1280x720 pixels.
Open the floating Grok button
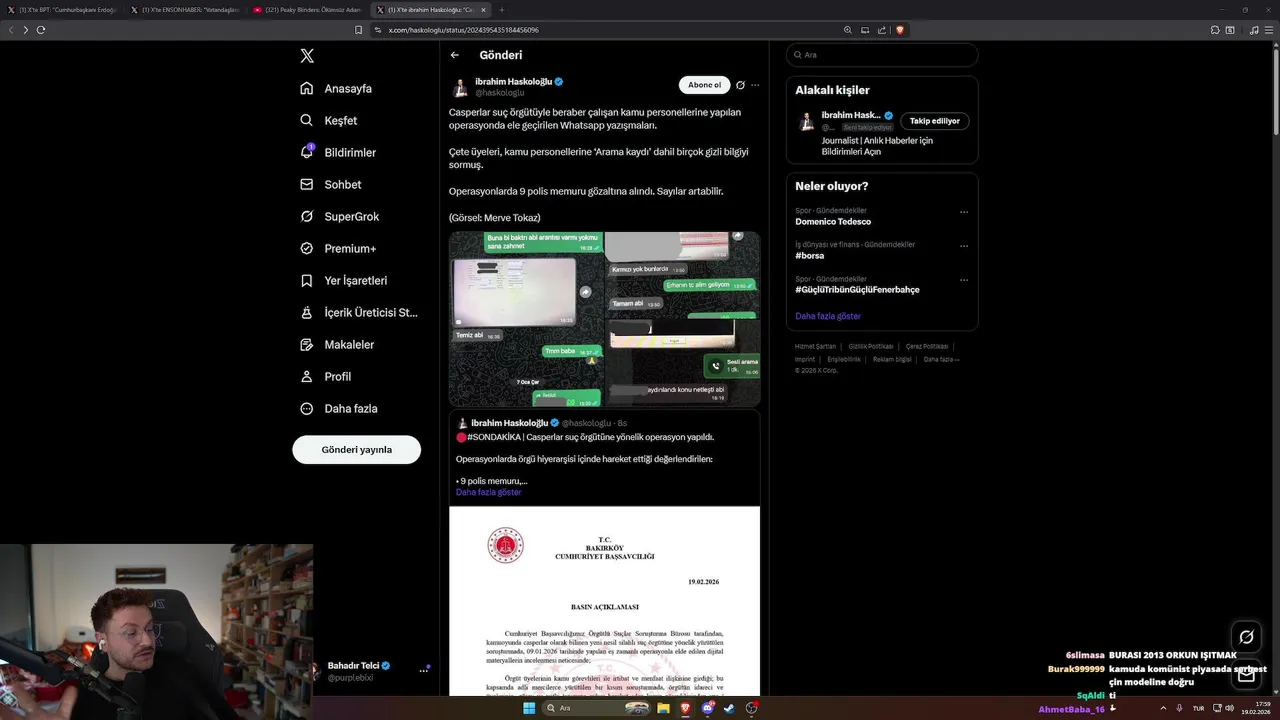tap(1246, 637)
